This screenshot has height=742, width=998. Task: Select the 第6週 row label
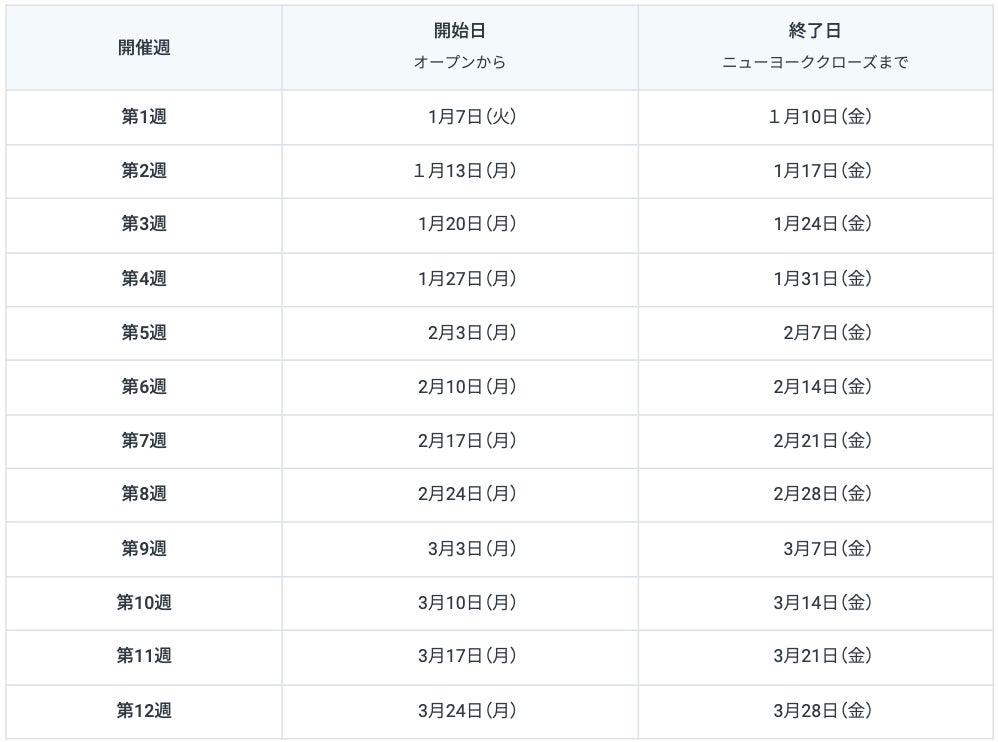pos(144,387)
